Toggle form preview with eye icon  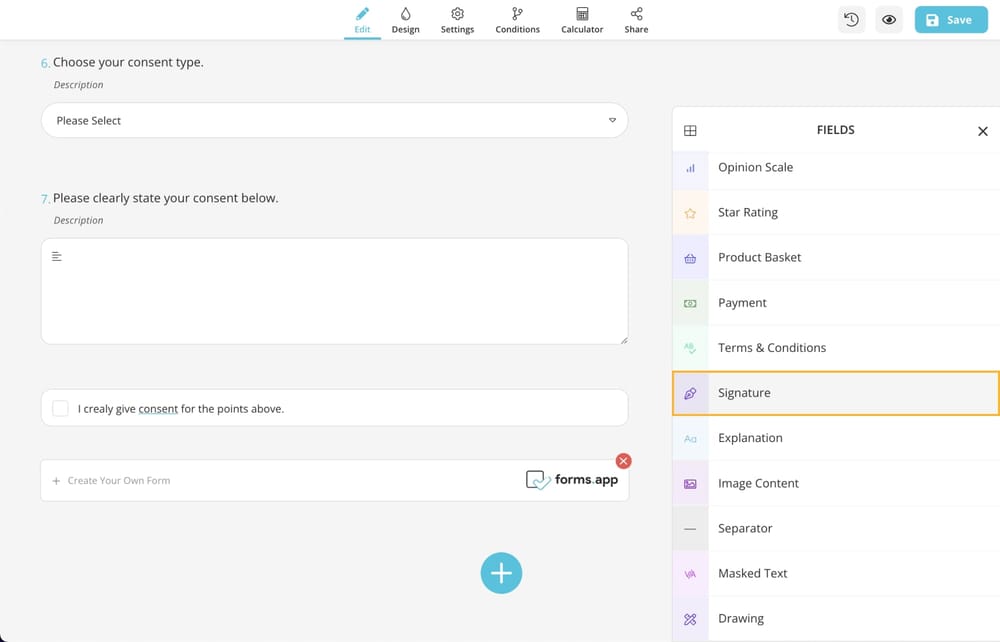click(x=888, y=20)
